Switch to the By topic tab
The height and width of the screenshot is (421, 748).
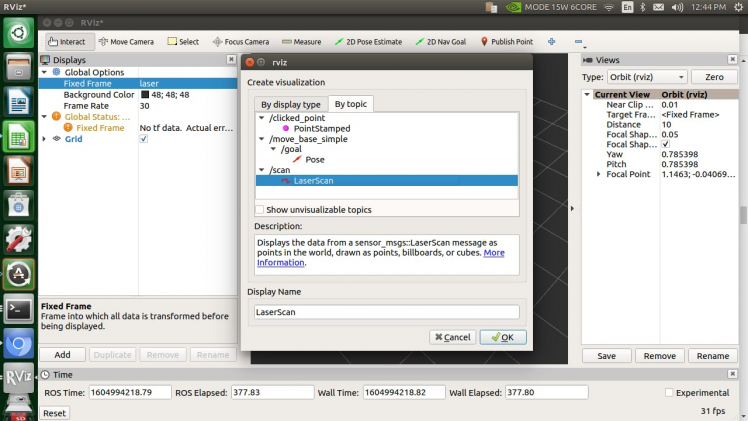pyautogui.click(x=351, y=103)
